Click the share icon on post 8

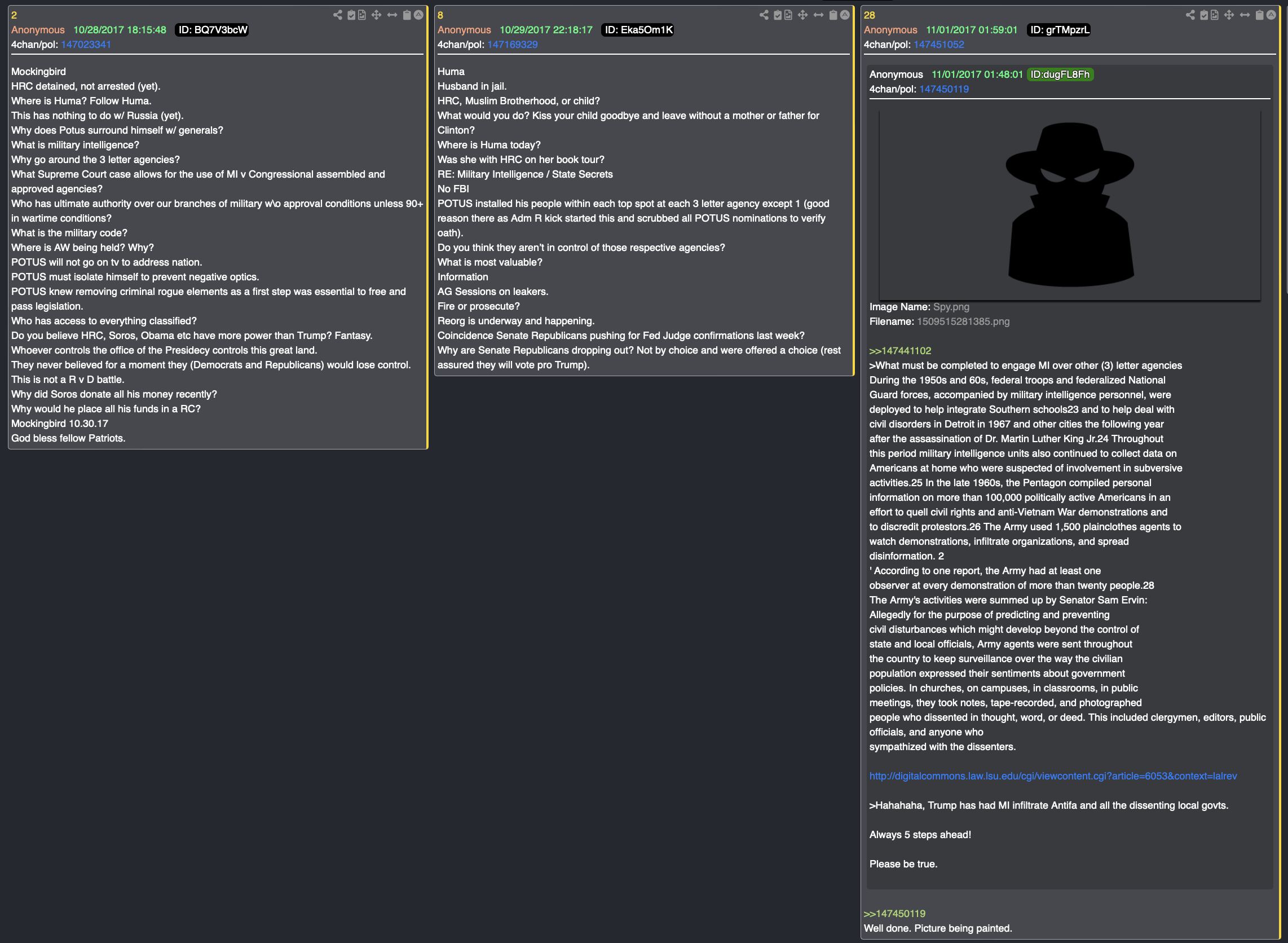(764, 15)
